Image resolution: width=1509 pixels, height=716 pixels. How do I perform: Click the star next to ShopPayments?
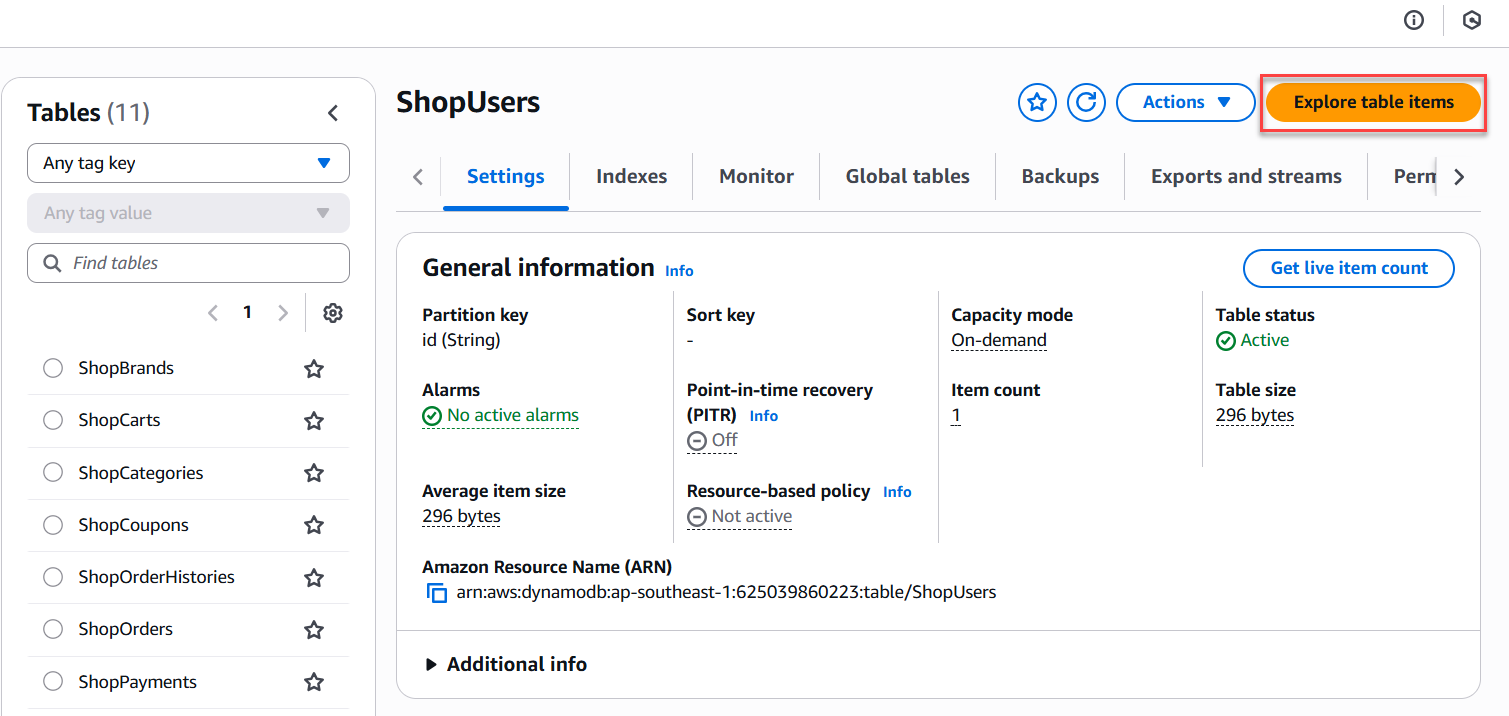point(314,682)
